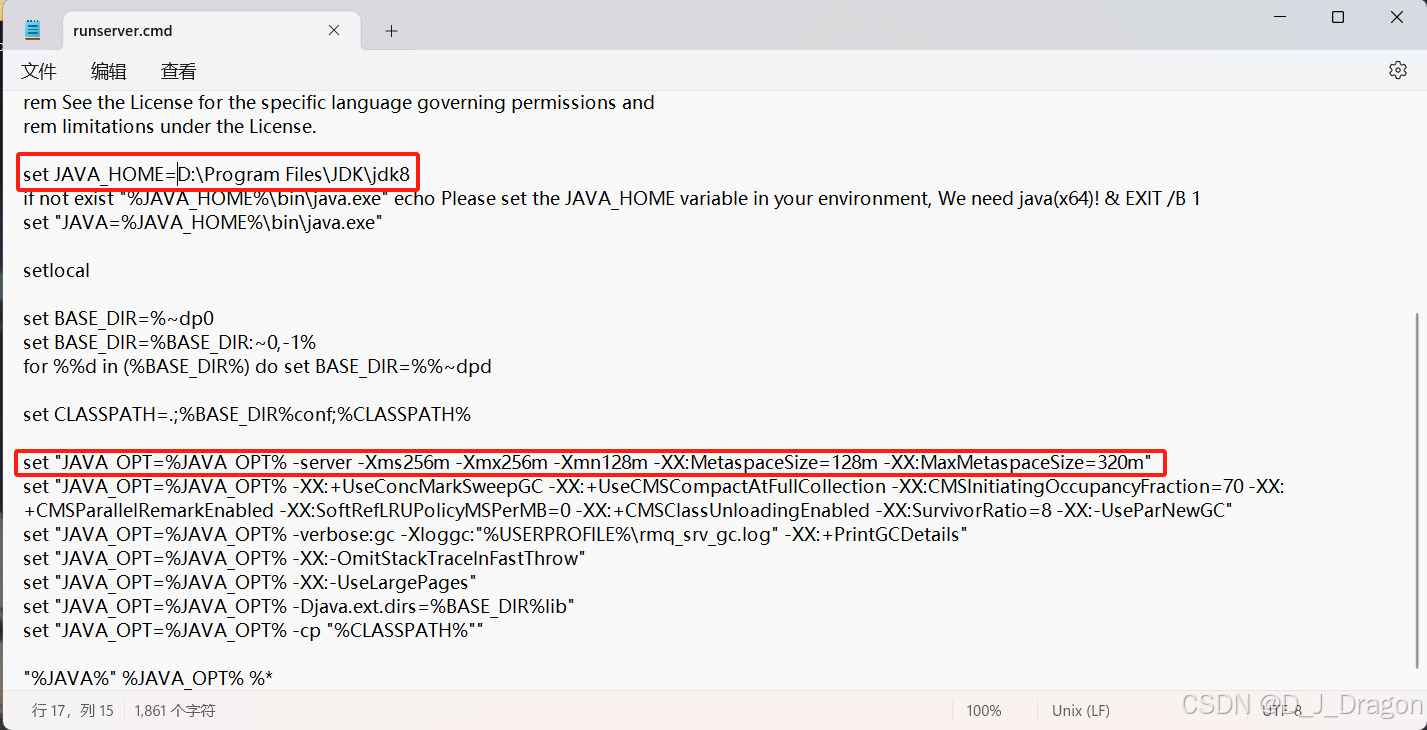This screenshot has height=730, width=1427.
Task: Click the "set CLASSPATH=" line
Action: [247, 415]
